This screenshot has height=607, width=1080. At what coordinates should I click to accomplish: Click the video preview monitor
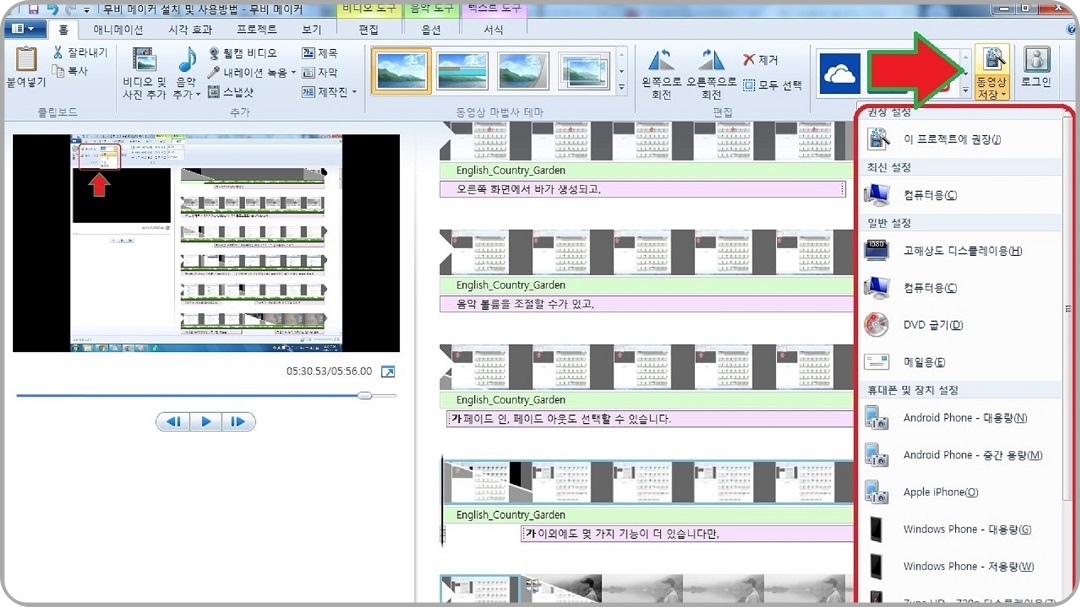[206, 243]
